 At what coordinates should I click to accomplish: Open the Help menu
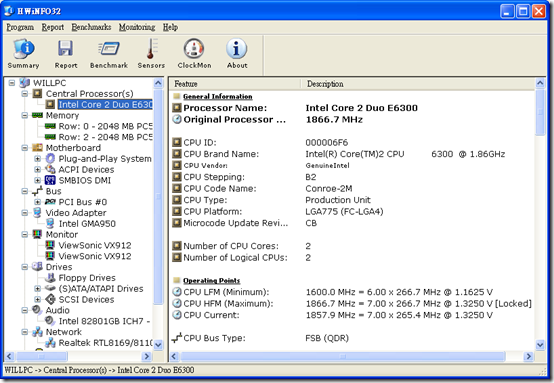coord(170,27)
